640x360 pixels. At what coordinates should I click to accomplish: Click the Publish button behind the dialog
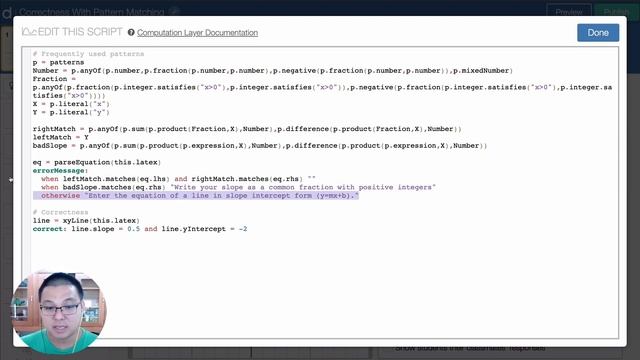616,11
